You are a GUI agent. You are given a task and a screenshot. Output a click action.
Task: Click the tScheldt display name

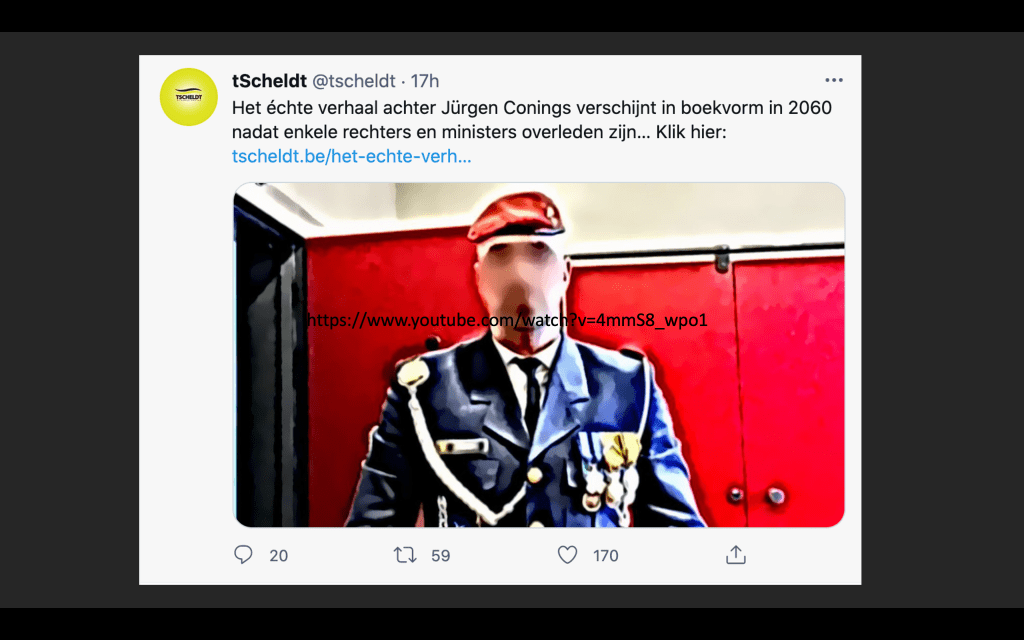(x=269, y=81)
